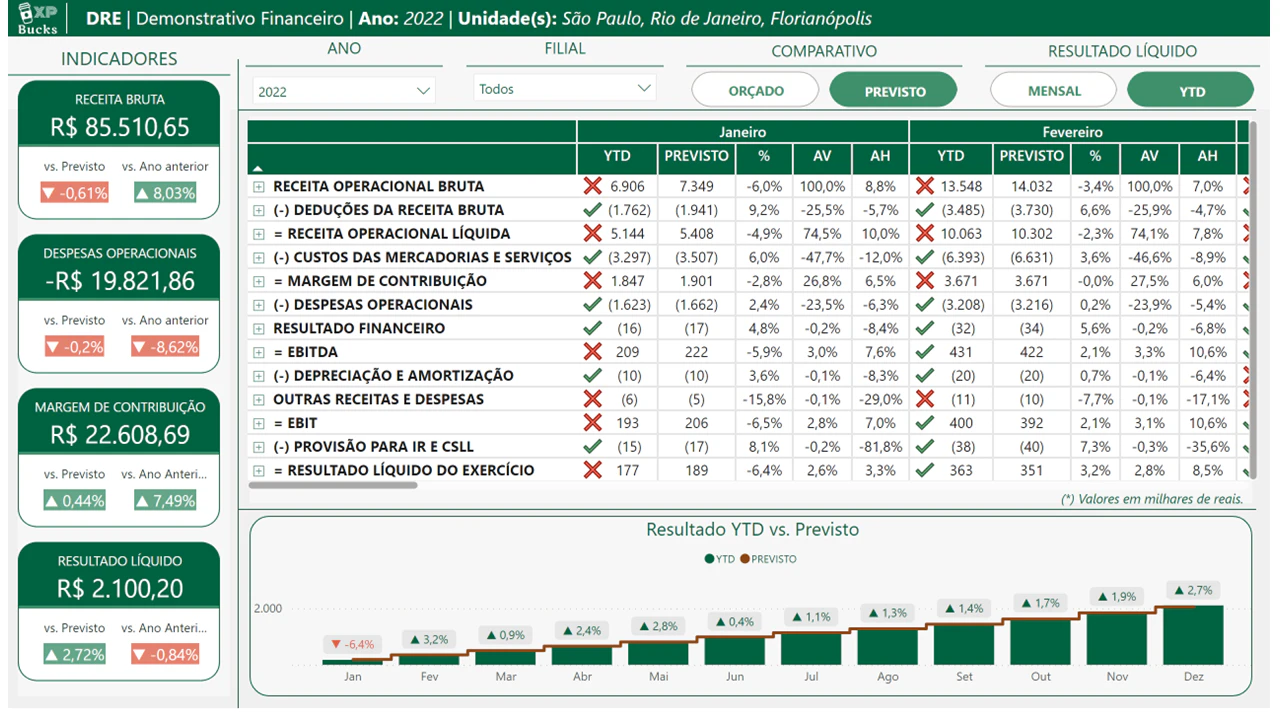Expand the DESPESAS OPERACIONAIS row
Screen dimensions: 1280x720
coord(259,304)
